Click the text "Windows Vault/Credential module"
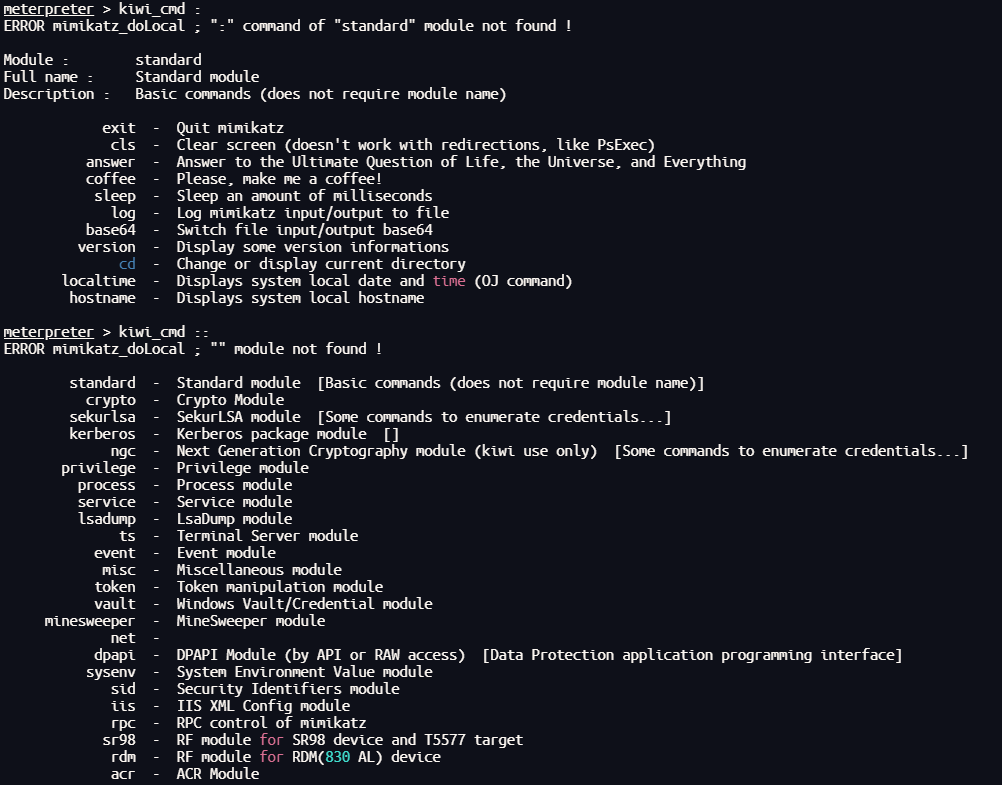The image size is (1002, 785). [304, 604]
